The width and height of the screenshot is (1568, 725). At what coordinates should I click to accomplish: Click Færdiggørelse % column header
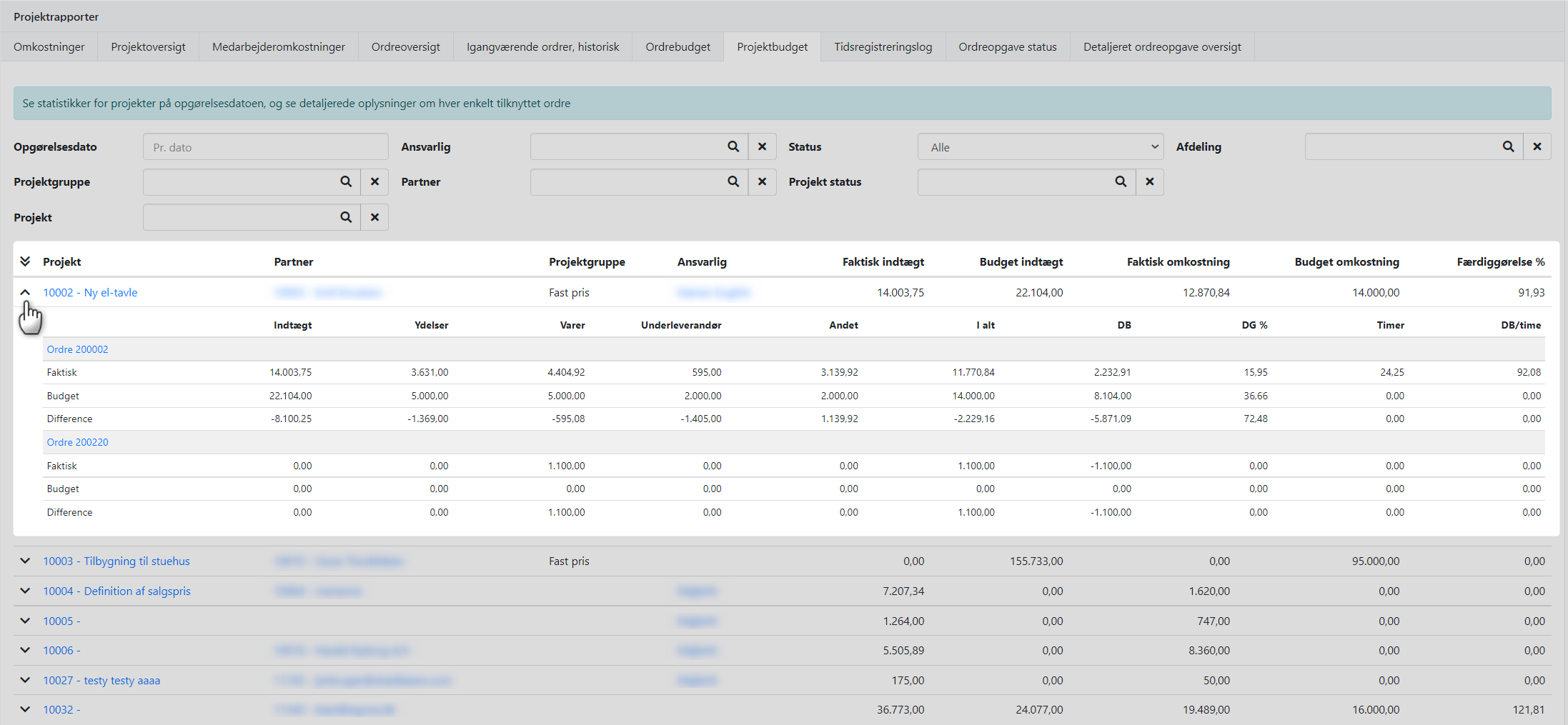pyautogui.click(x=1501, y=261)
